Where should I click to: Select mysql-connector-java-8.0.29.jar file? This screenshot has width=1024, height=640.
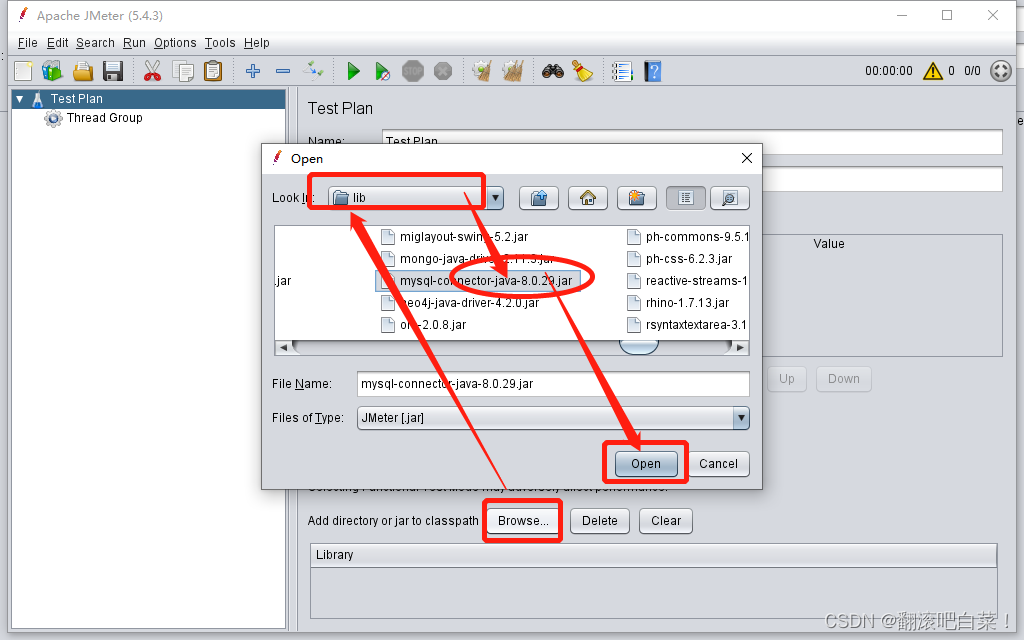477,281
